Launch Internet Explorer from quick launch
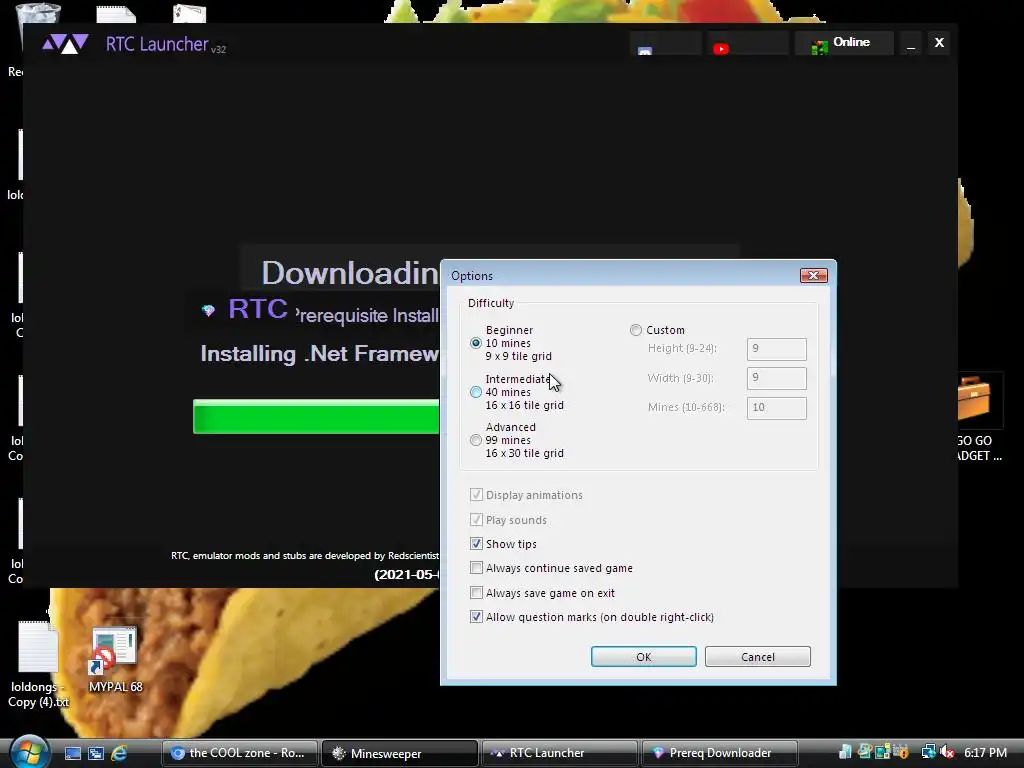This screenshot has height=768, width=1024. click(x=119, y=753)
